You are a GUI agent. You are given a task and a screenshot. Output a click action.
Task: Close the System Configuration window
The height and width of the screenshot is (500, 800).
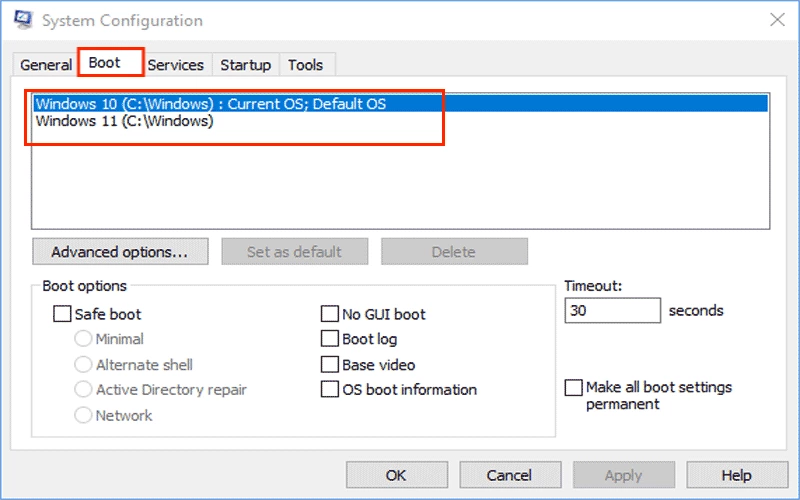click(777, 20)
